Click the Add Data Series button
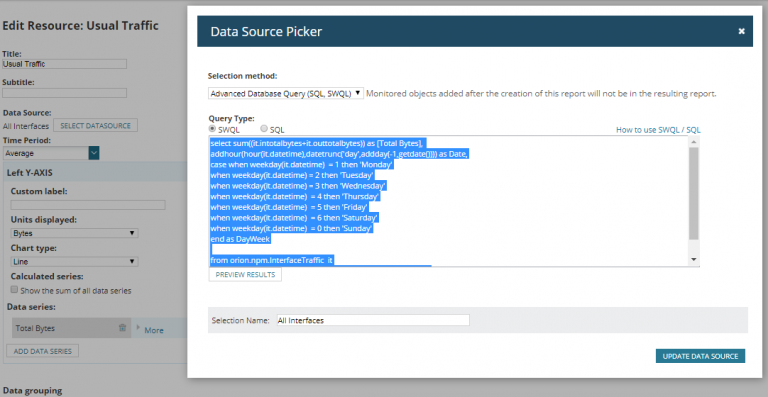The height and width of the screenshot is (397, 768). point(43,351)
